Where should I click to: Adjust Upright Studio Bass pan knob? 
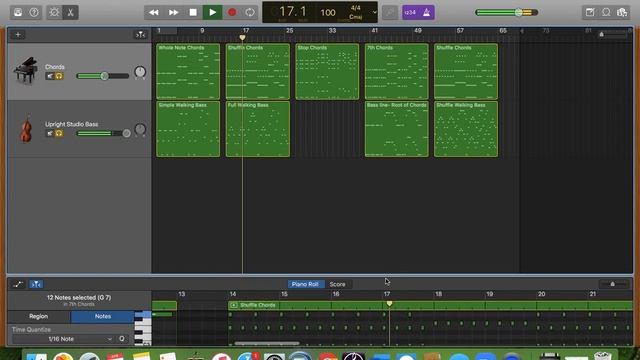click(140, 130)
